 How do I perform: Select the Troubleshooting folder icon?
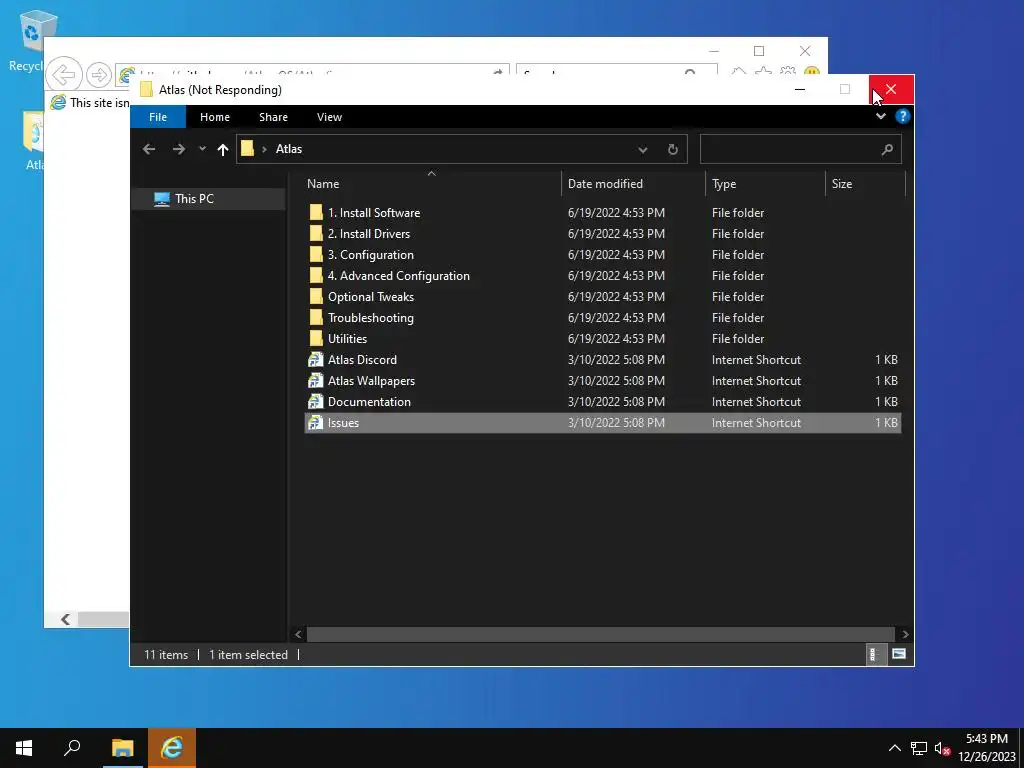316,317
